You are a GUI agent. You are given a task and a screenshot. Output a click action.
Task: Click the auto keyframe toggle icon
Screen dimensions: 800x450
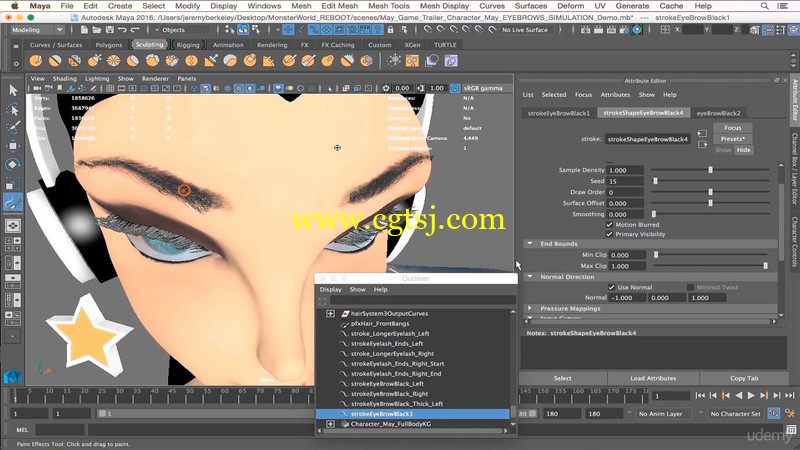(773, 414)
